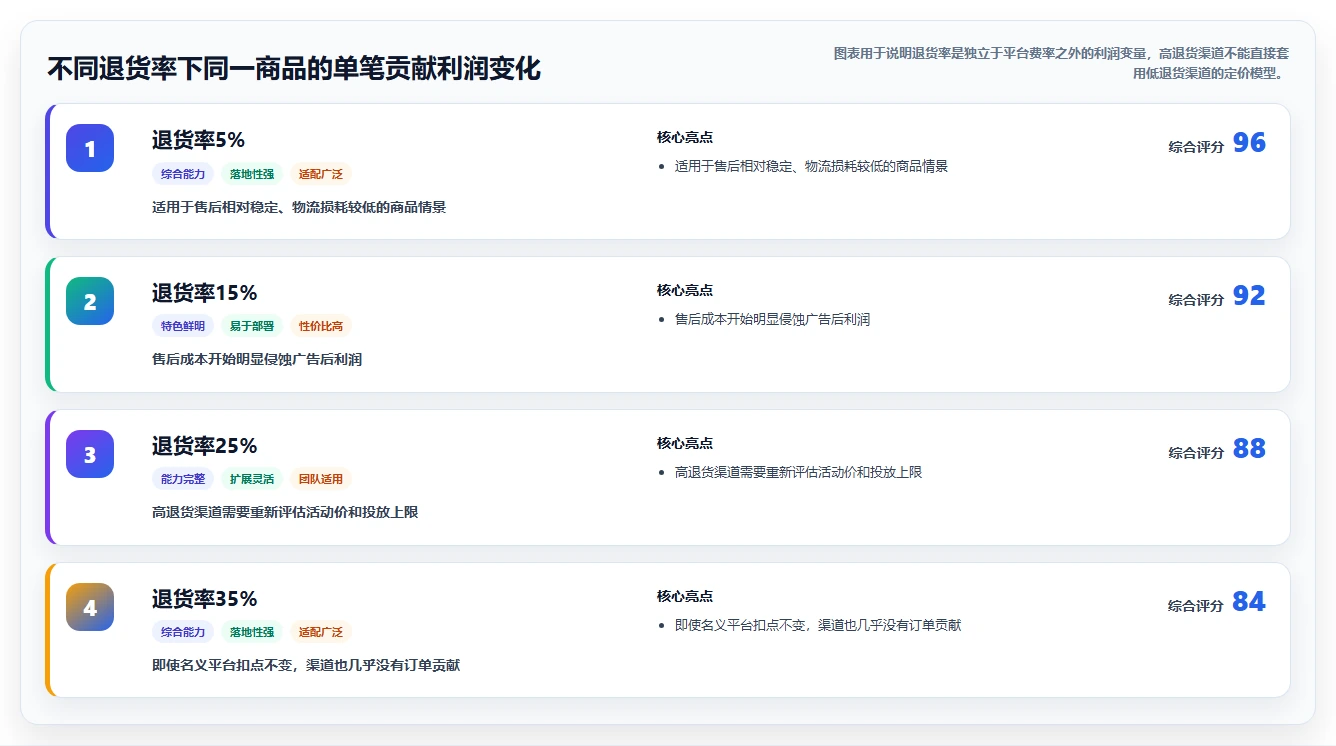
Task: Click the number 3 rank badge
Action: point(90,454)
